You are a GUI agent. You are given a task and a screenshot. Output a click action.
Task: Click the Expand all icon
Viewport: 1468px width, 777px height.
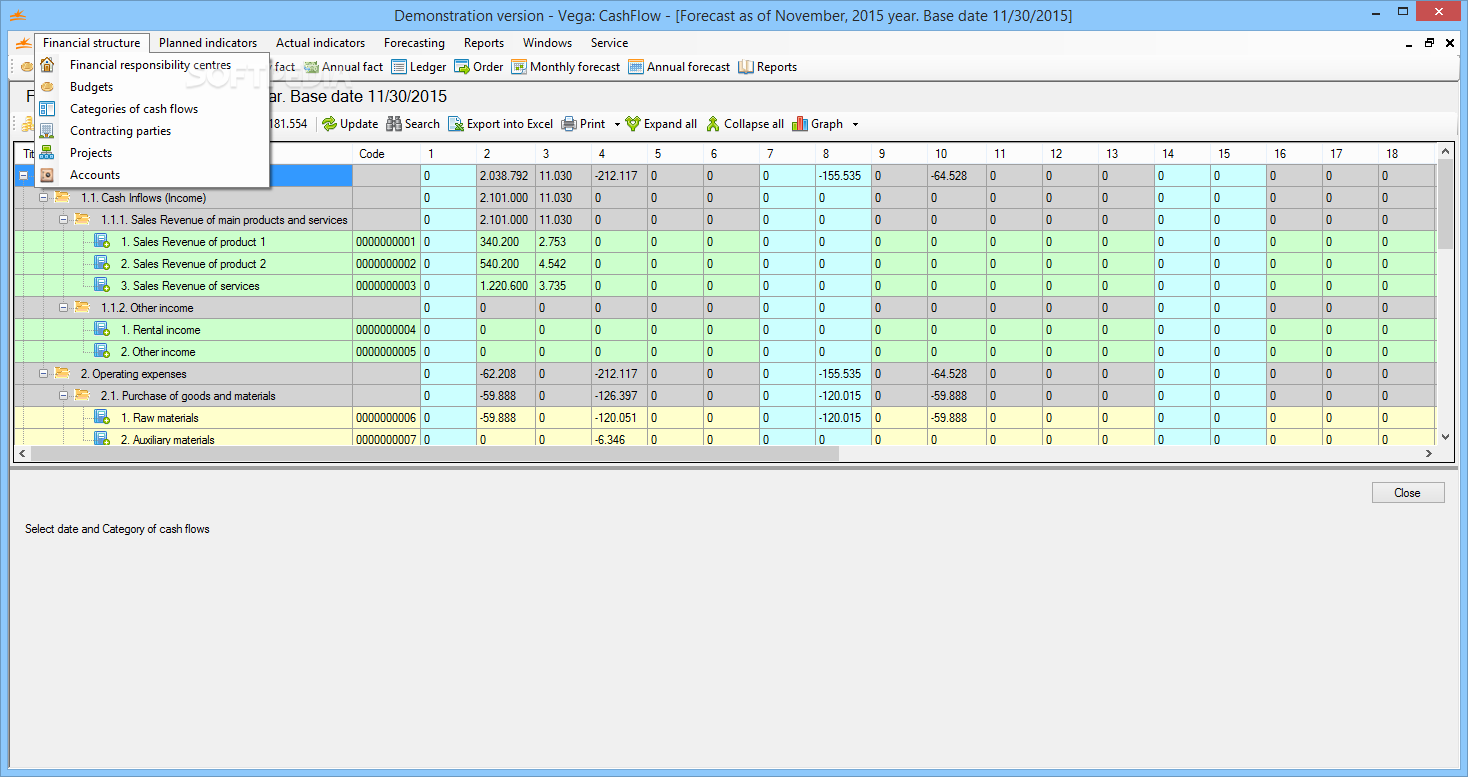[x=633, y=124]
